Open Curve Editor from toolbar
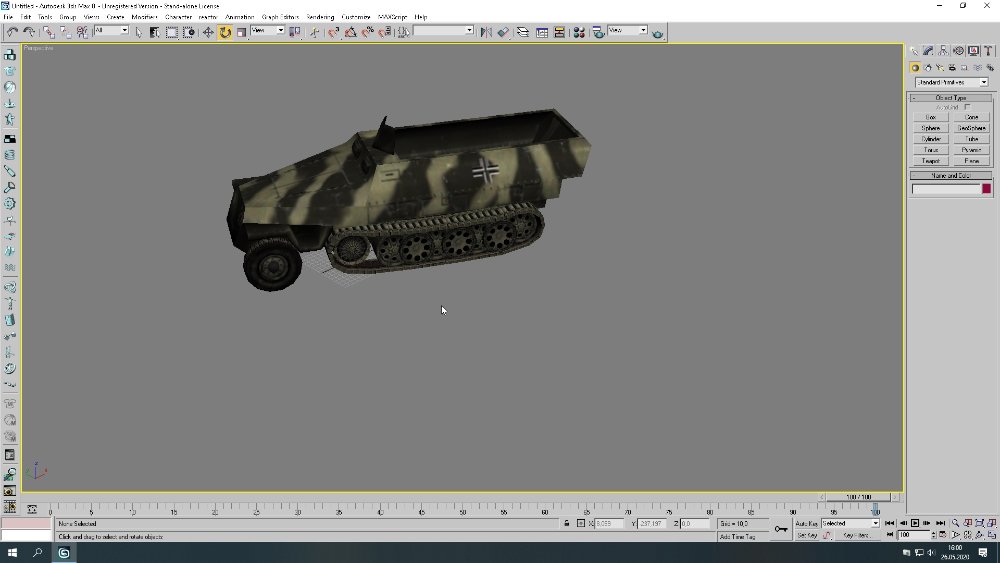Screen dimensions: 1000x563 pyautogui.click(x=542, y=32)
